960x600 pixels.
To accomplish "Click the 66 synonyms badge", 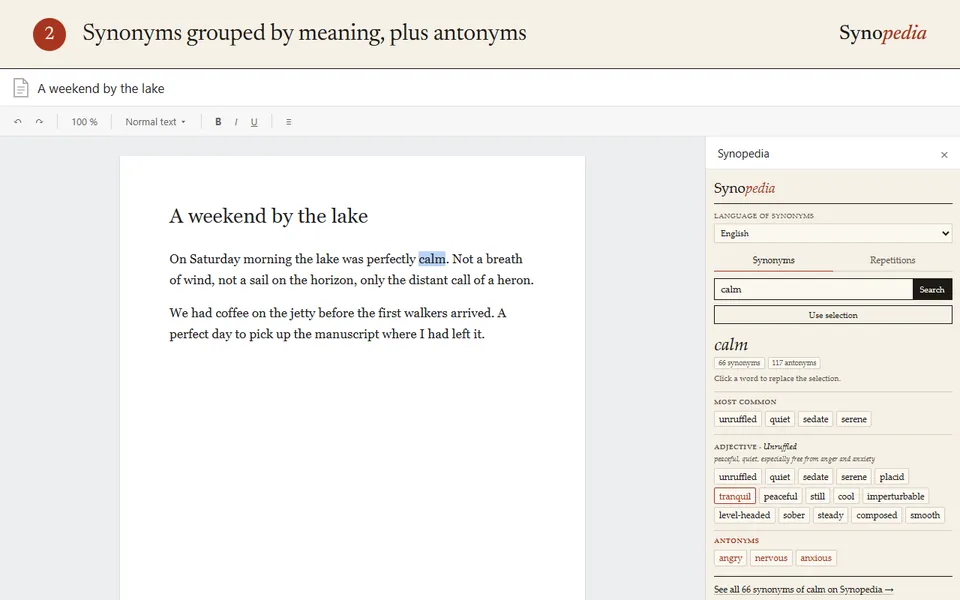I will [x=739, y=363].
